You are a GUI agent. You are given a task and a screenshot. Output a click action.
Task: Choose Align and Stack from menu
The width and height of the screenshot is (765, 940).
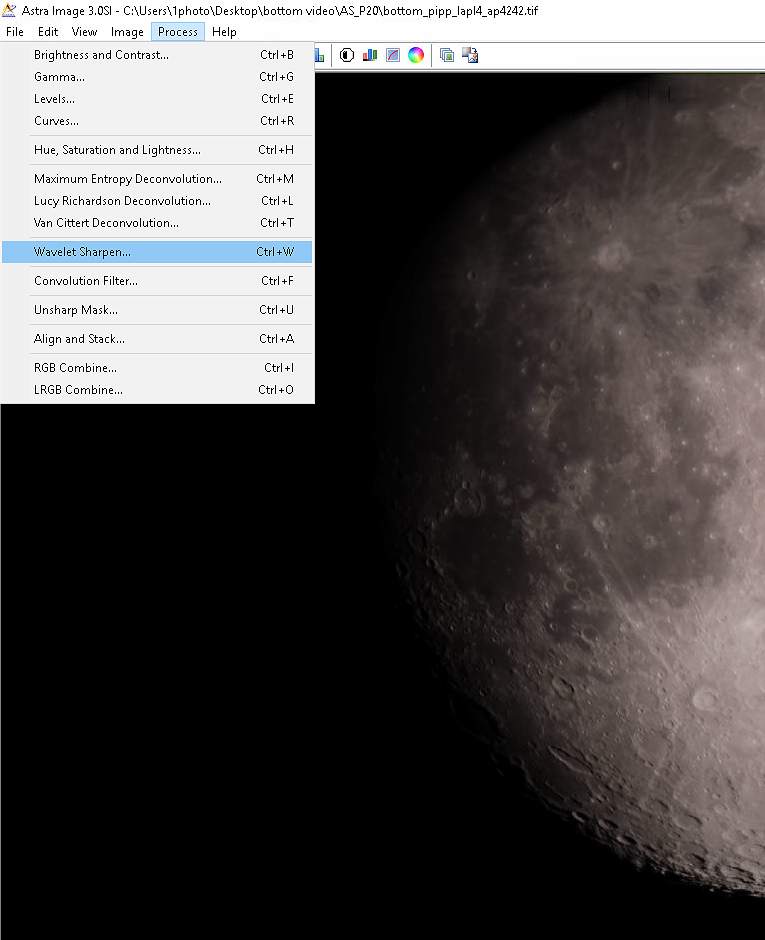157,339
